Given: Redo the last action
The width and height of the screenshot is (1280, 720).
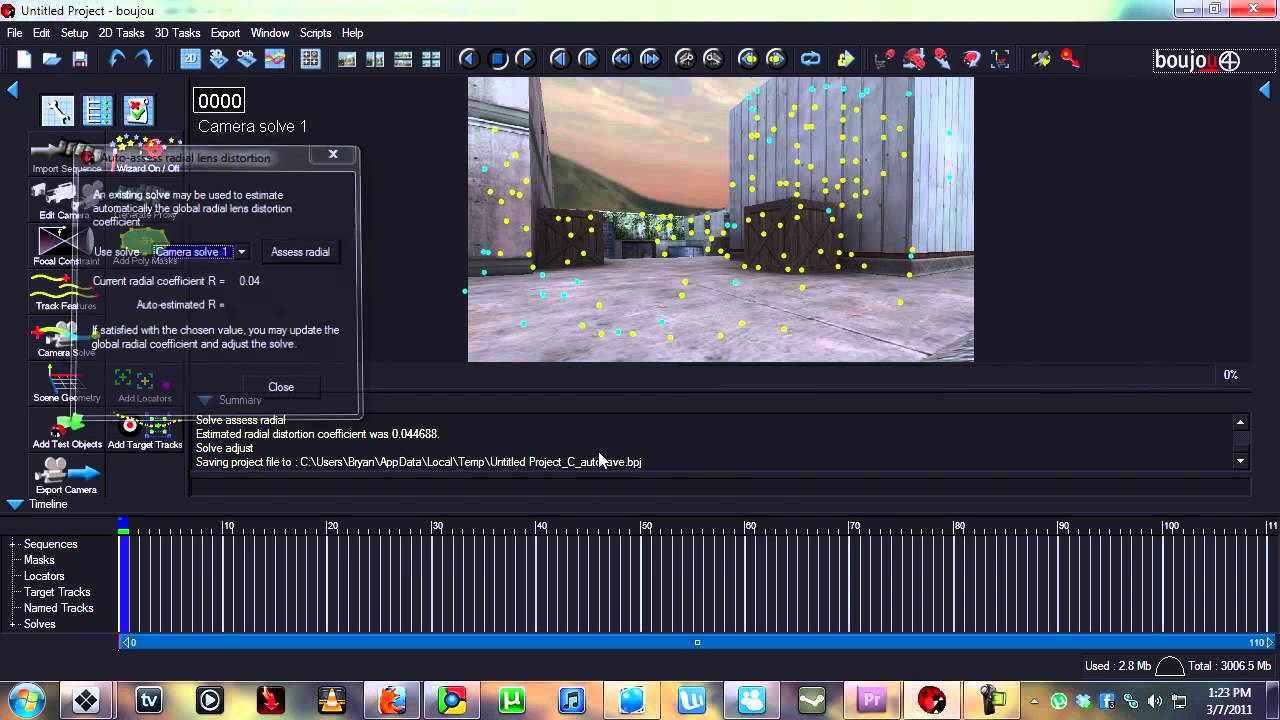Looking at the screenshot, I should click(x=144, y=60).
